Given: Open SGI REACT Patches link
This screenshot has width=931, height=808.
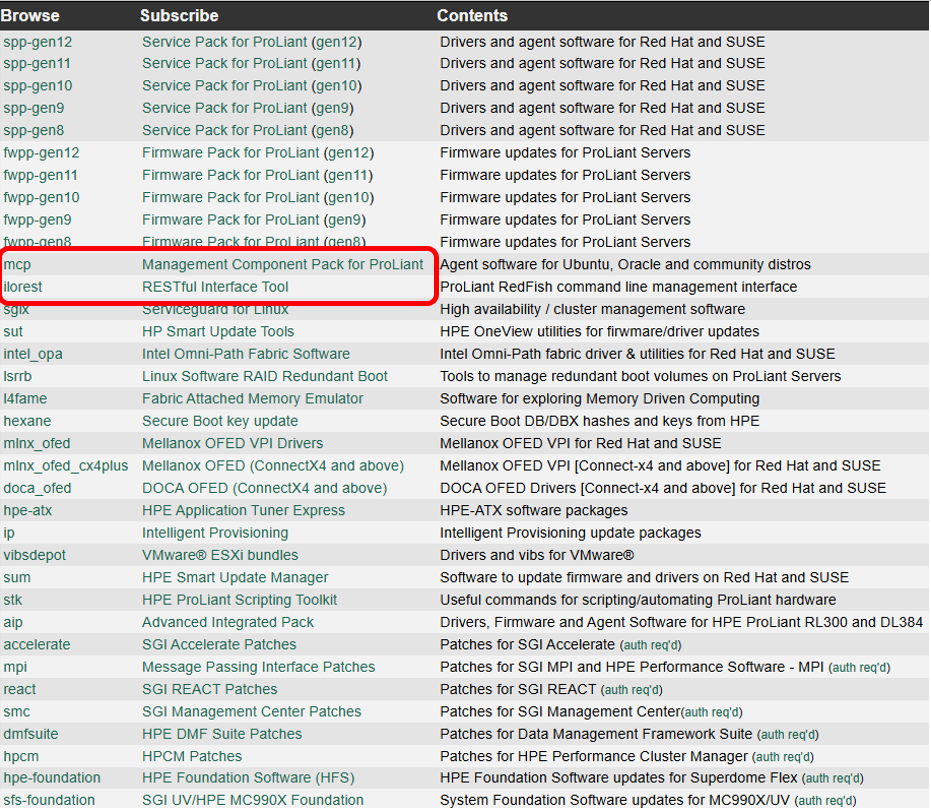Looking at the screenshot, I should [210, 690].
